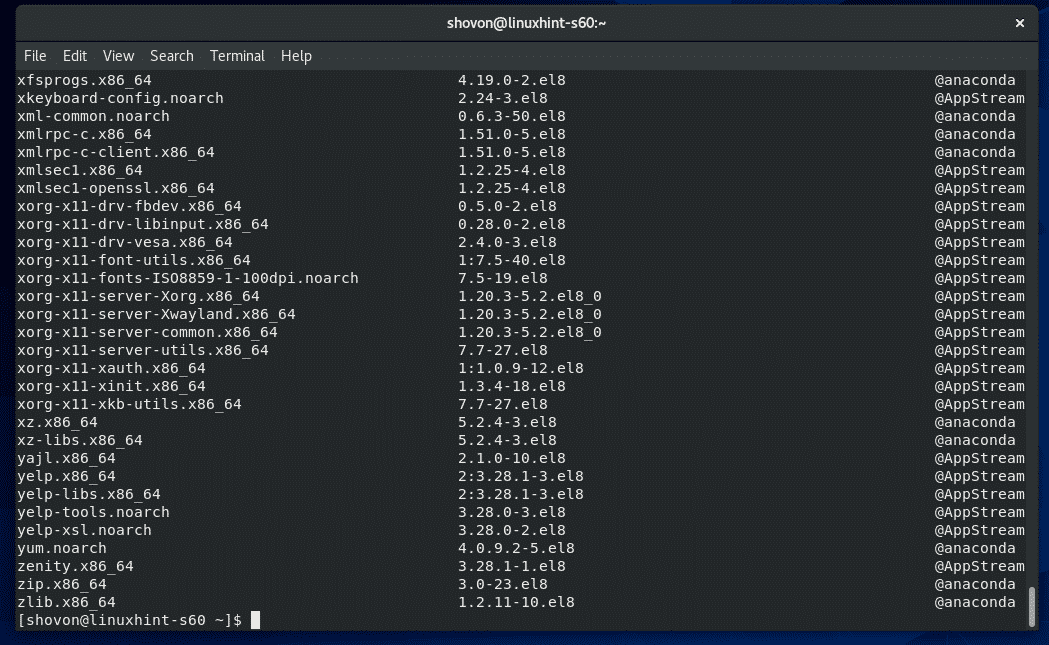Click the yelp-tools.noarch package name
Viewport: 1049px width, 645px height.
click(x=93, y=512)
